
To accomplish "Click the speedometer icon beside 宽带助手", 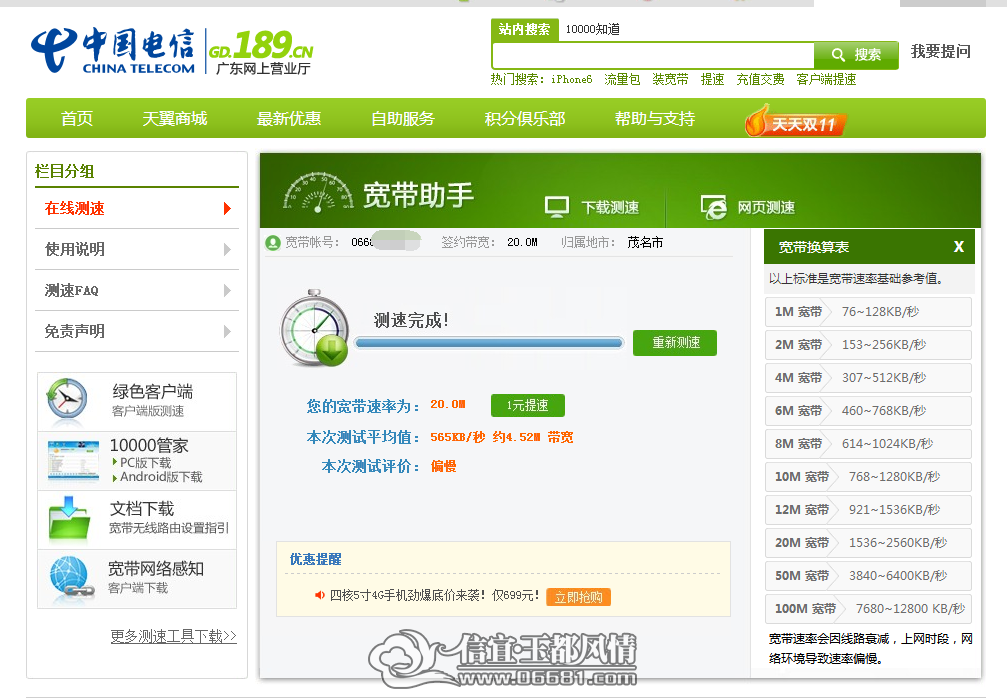I will [319, 192].
